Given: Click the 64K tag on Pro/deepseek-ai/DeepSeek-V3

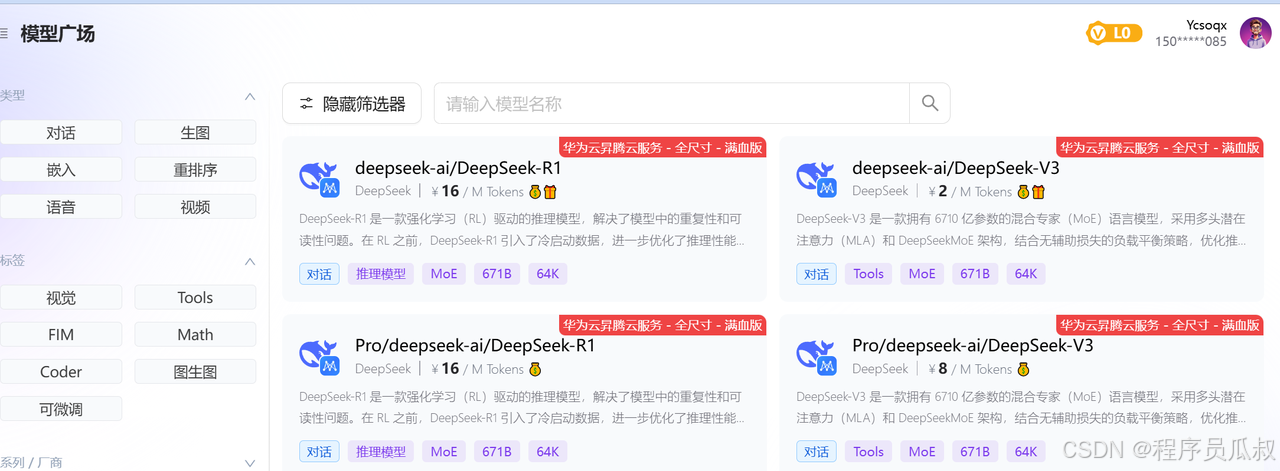Looking at the screenshot, I should (1026, 451).
